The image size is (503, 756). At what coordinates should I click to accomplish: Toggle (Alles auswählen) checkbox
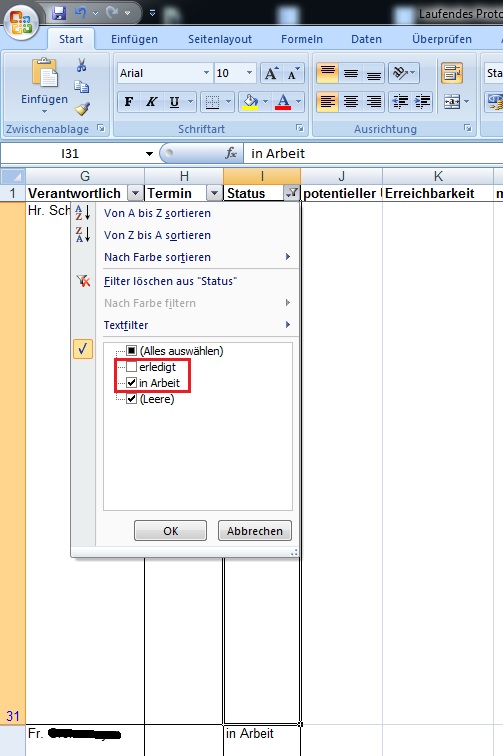point(132,351)
